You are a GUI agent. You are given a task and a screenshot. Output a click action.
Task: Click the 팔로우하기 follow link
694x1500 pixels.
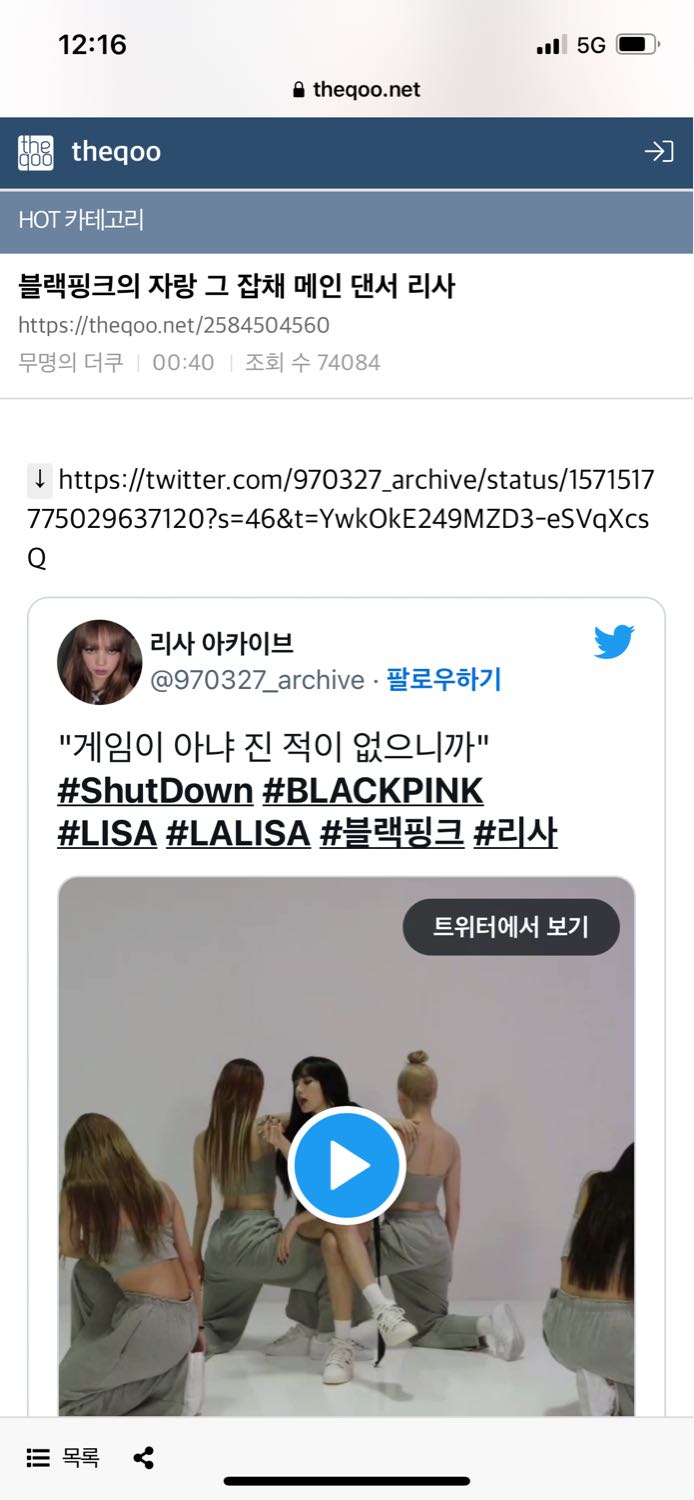pyautogui.click(x=444, y=680)
